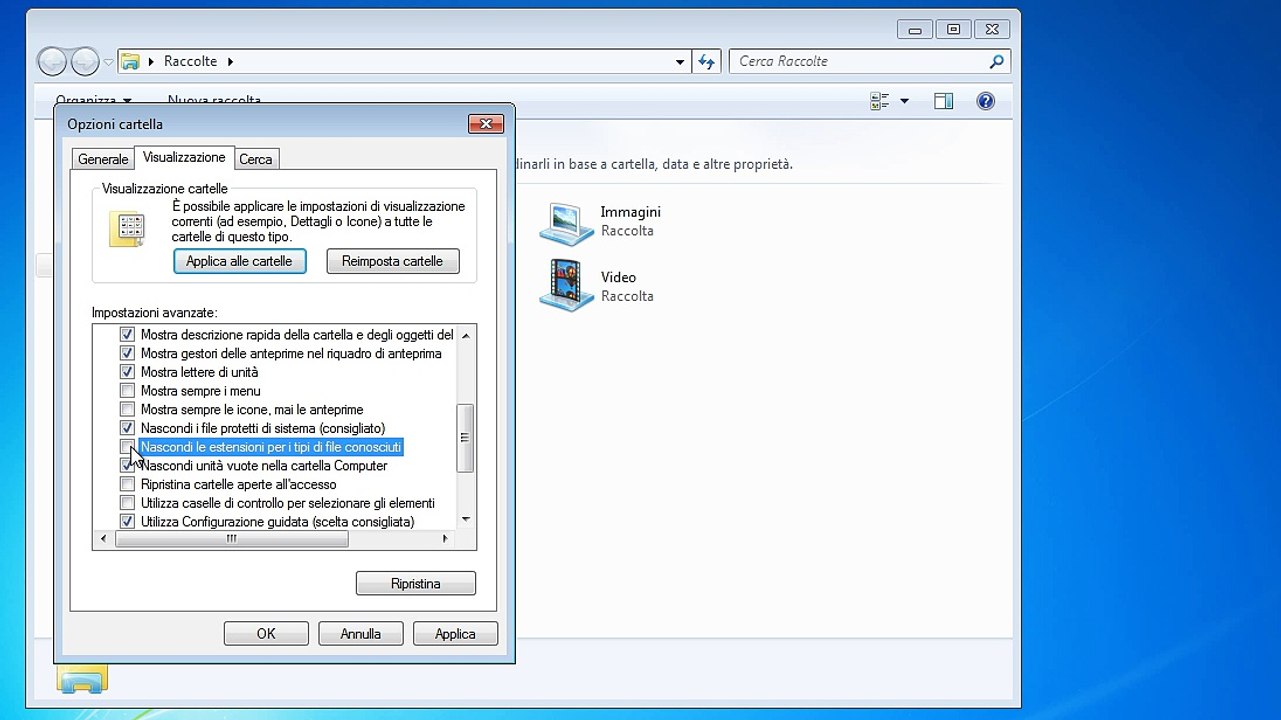Viewport: 1281px width, 720px height.
Task: Click the Raccolte folder icon in address bar
Action: (x=130, y=61)
